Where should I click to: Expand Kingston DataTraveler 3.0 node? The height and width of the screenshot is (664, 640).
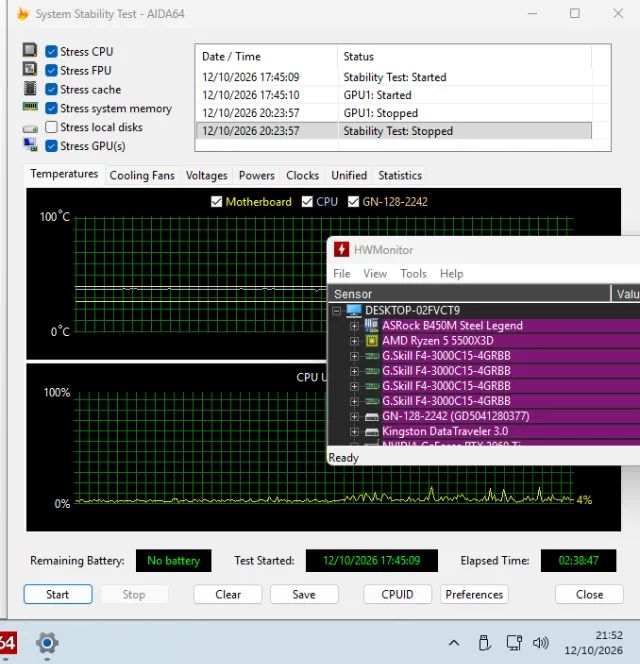pos(354,432)
